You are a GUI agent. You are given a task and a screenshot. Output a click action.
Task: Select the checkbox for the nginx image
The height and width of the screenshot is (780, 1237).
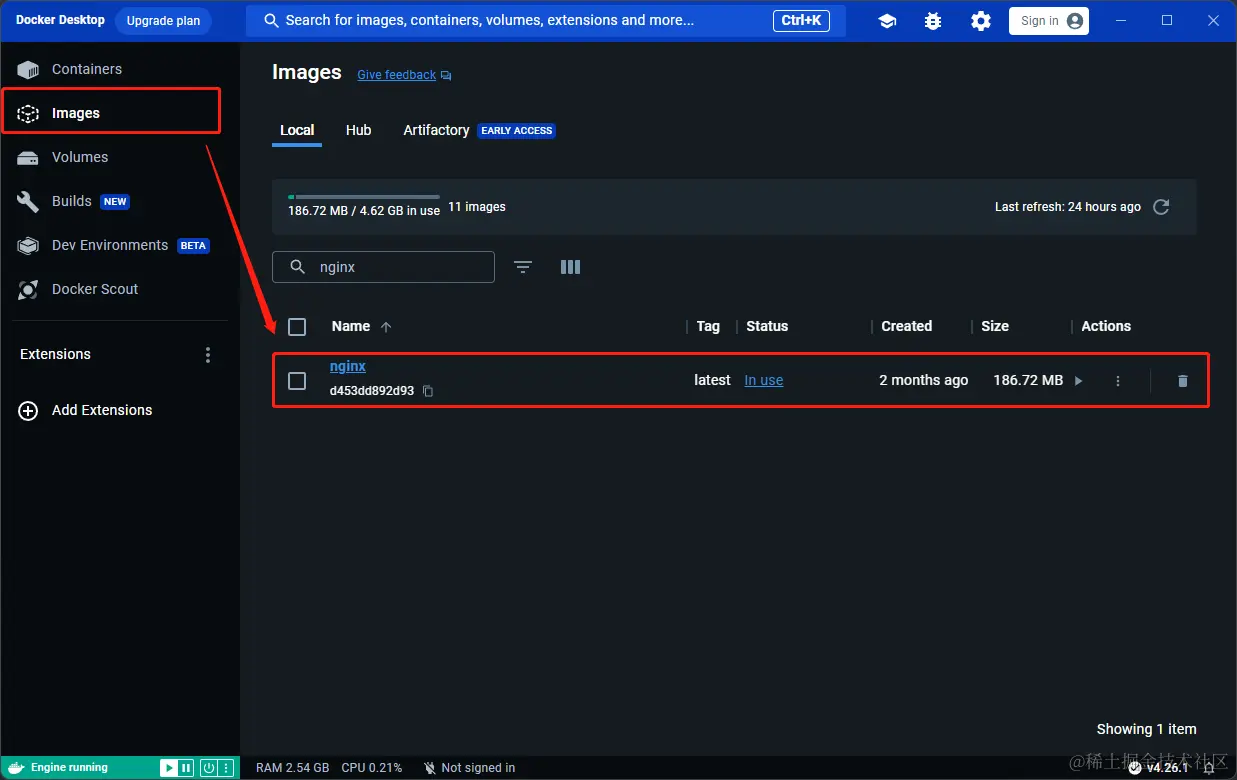click(297, 380)
